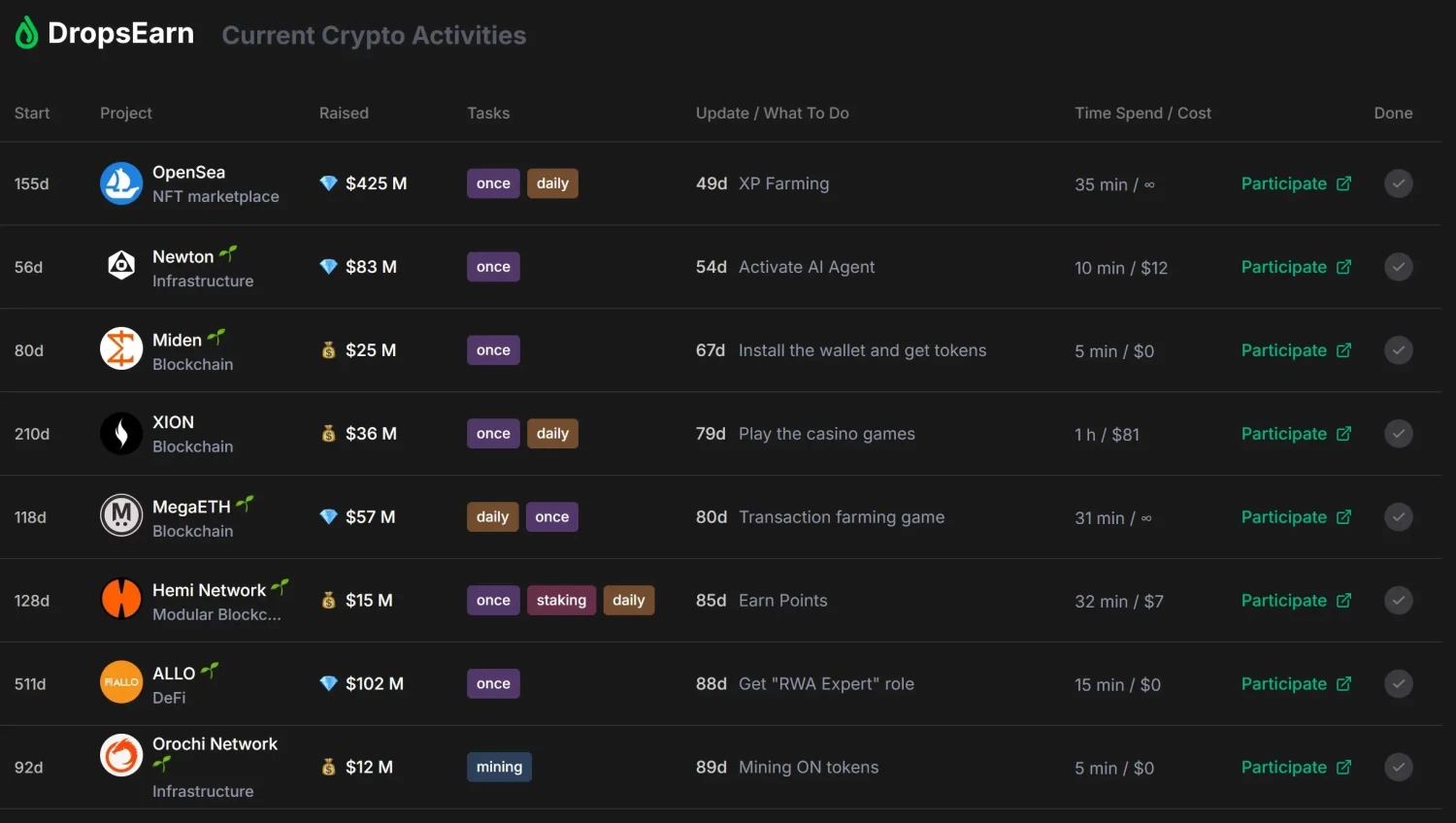Screen dimensions: 1456x823
Task: Click the staking tag in Hemi Network row
Action: click(561, 601)
